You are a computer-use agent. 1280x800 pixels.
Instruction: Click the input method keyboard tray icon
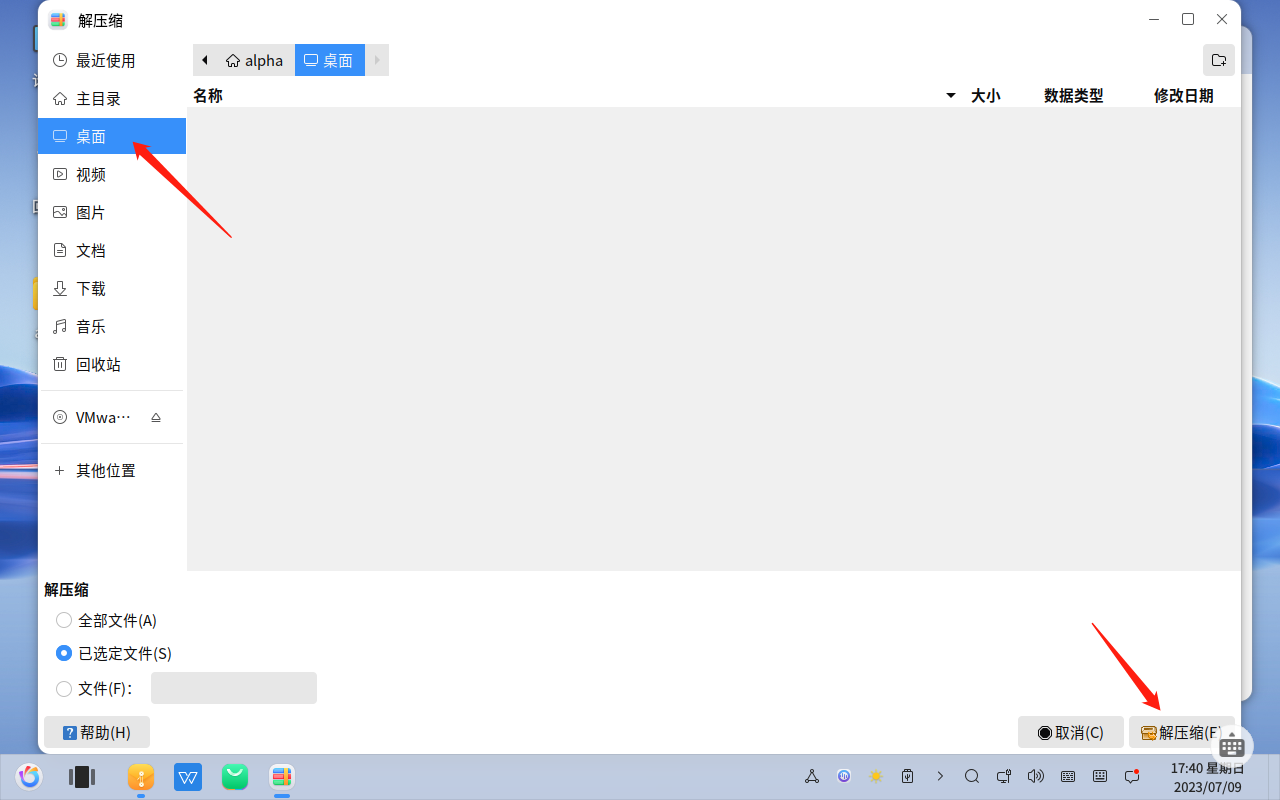(1068, 776)
